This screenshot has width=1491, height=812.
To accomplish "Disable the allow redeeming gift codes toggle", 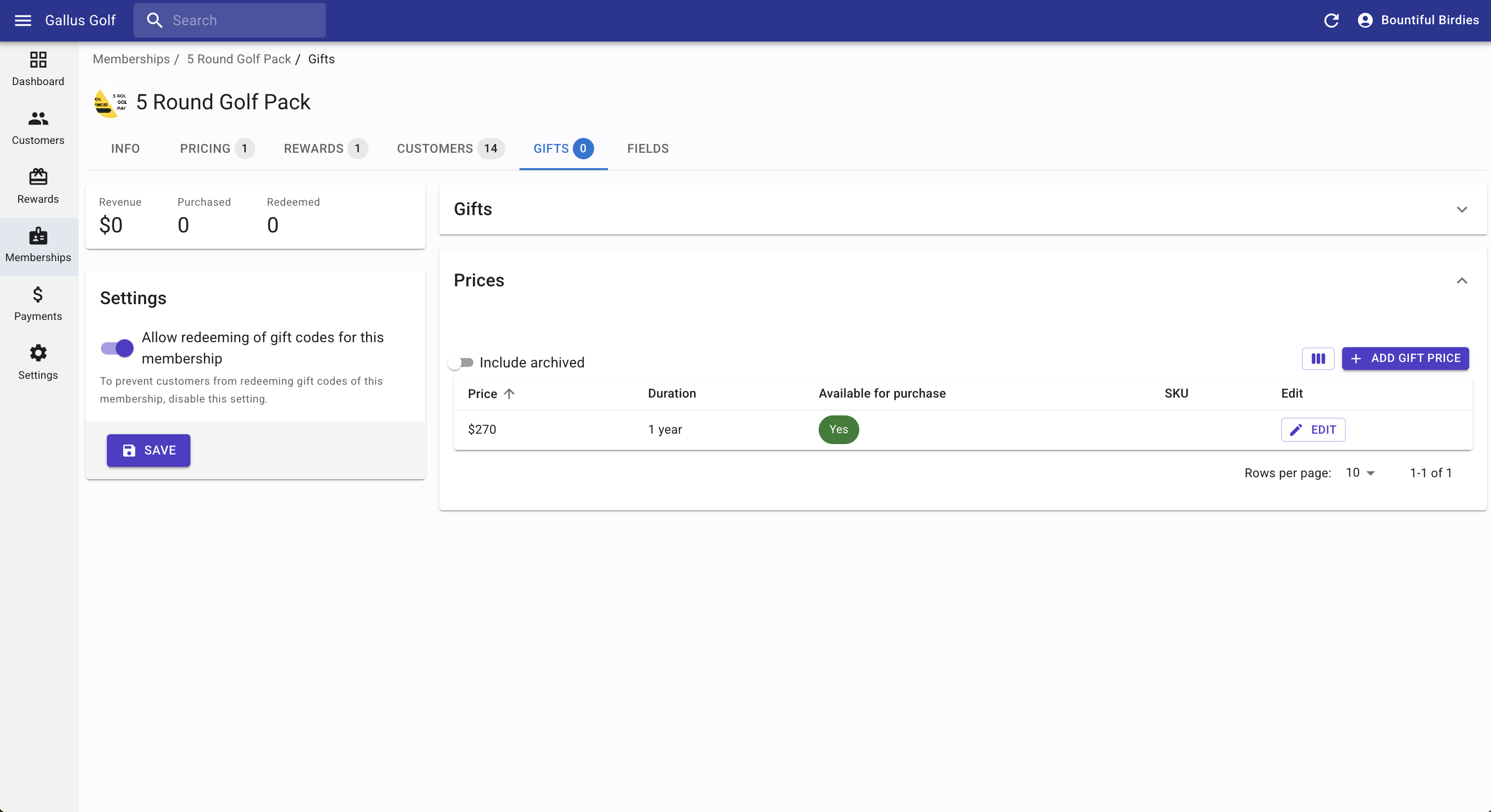I will (118, 348).
